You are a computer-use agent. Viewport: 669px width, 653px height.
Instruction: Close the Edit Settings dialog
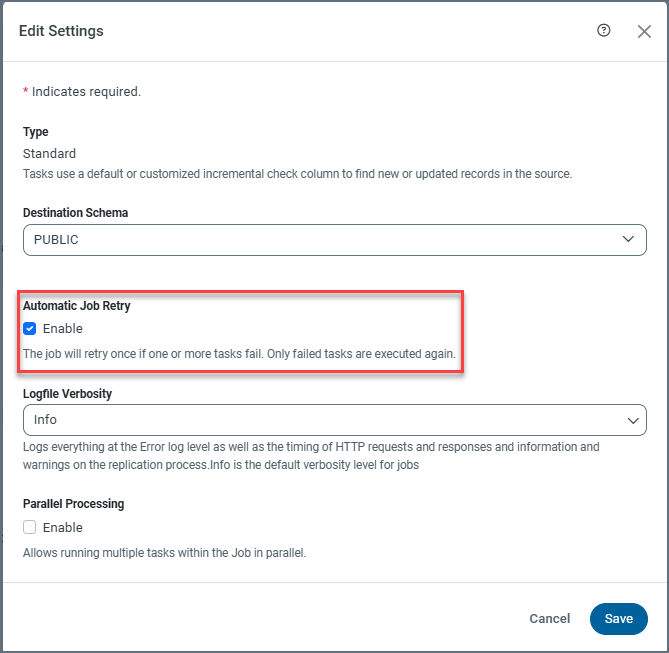coord(644,31)
